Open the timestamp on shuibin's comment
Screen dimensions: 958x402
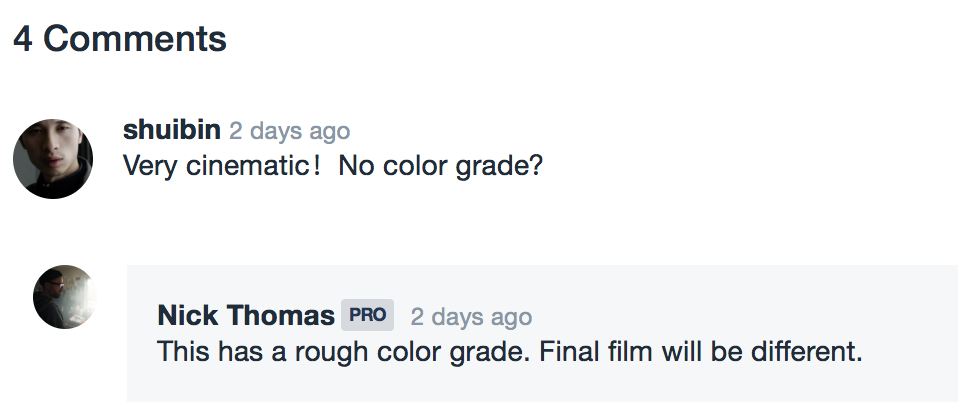[x=290, y=131]
